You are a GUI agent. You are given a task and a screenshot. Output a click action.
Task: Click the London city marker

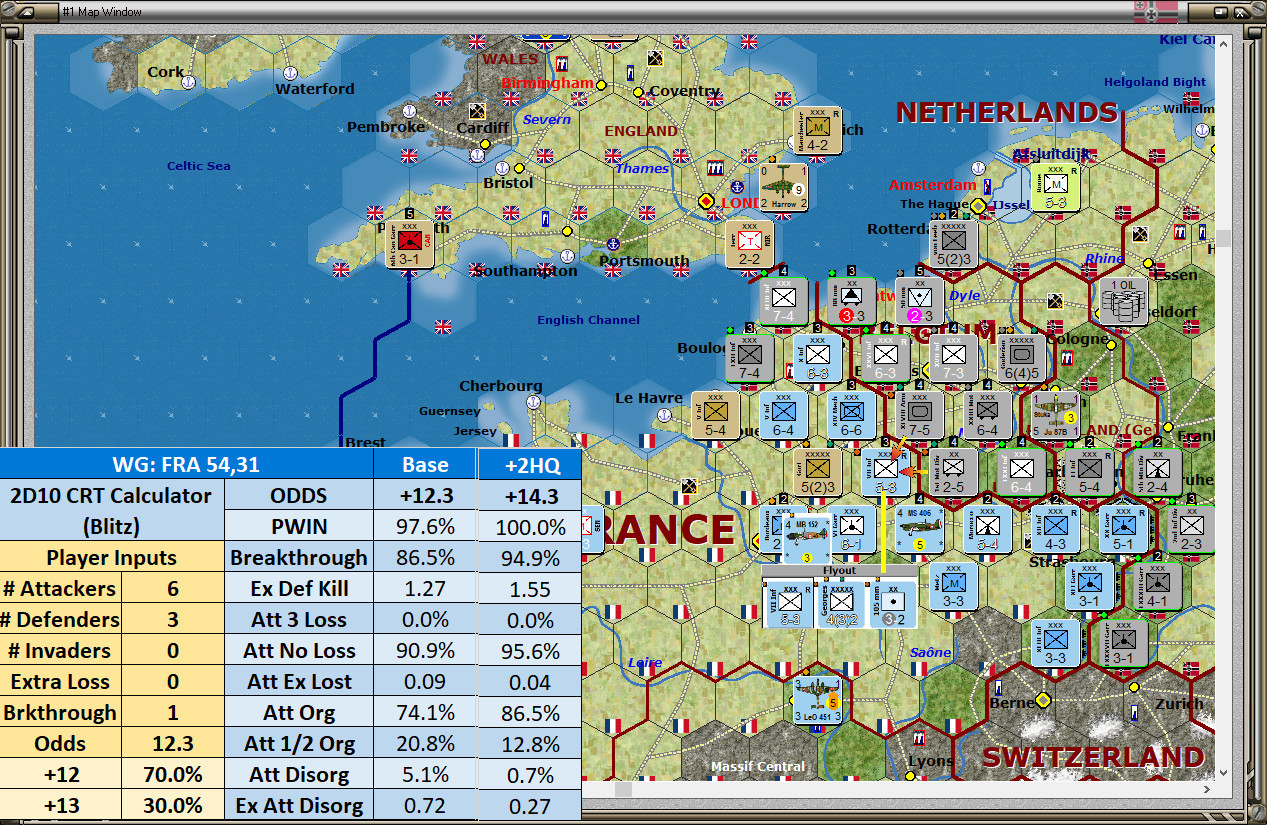706,201
